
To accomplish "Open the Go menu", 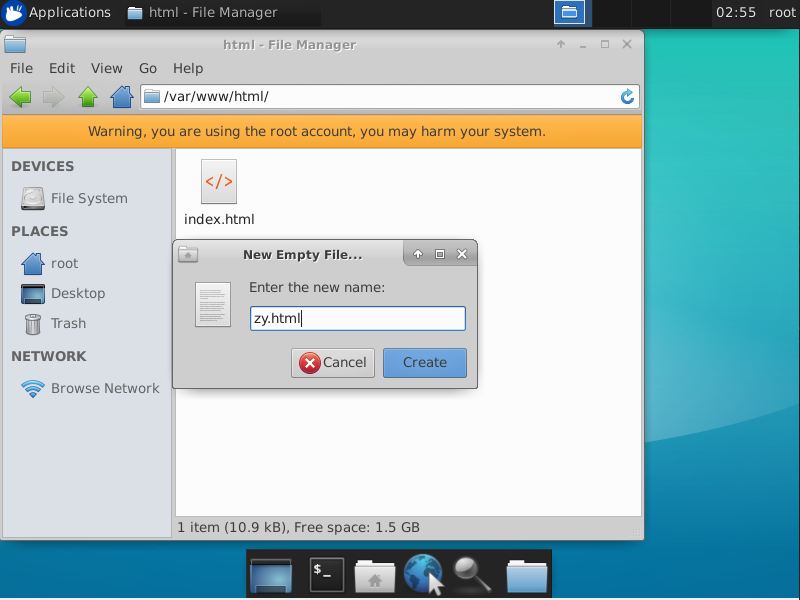I will tap(148, 68).
